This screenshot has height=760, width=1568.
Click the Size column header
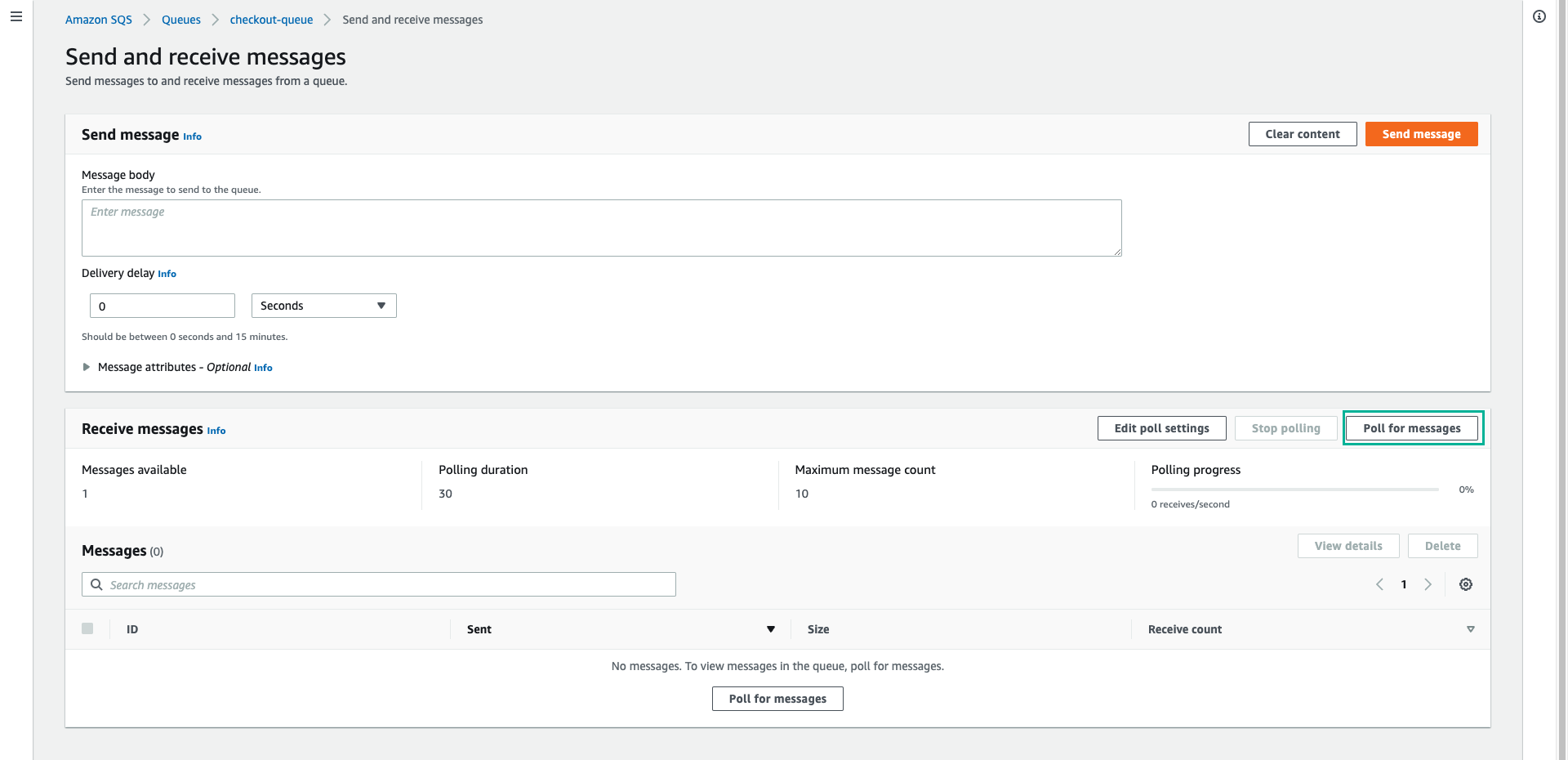pos(818,629)
